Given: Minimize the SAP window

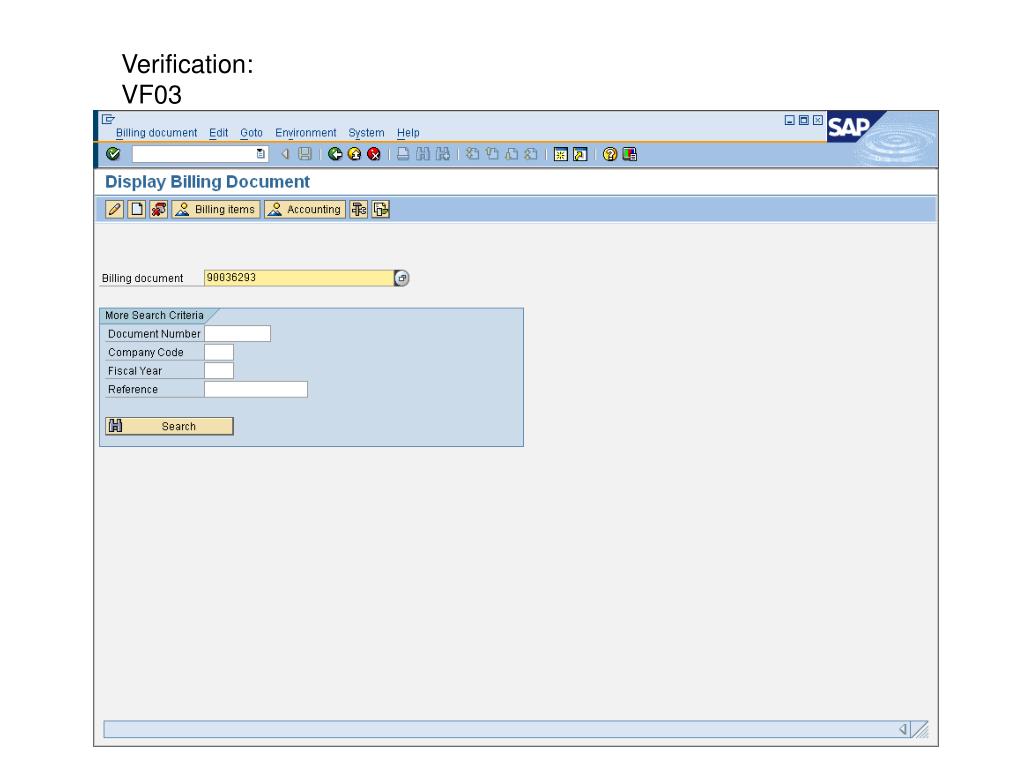Looking at the screenshot, I should [790, 120].
